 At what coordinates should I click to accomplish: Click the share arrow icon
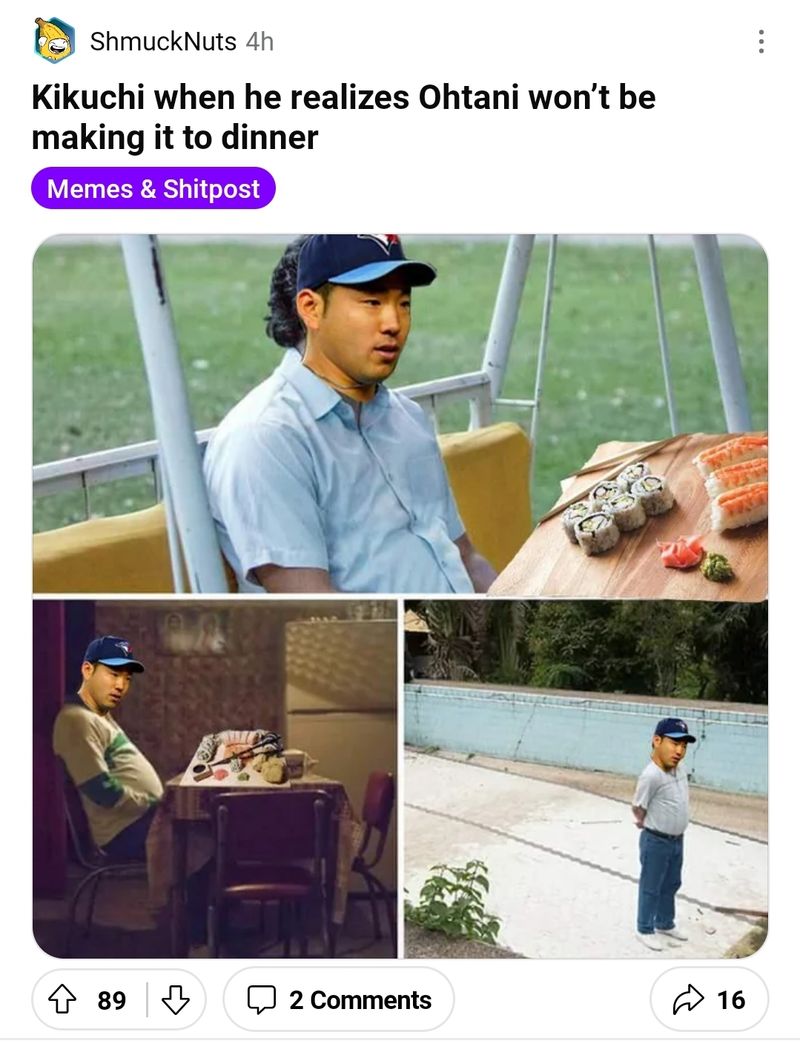pos(688,999)
